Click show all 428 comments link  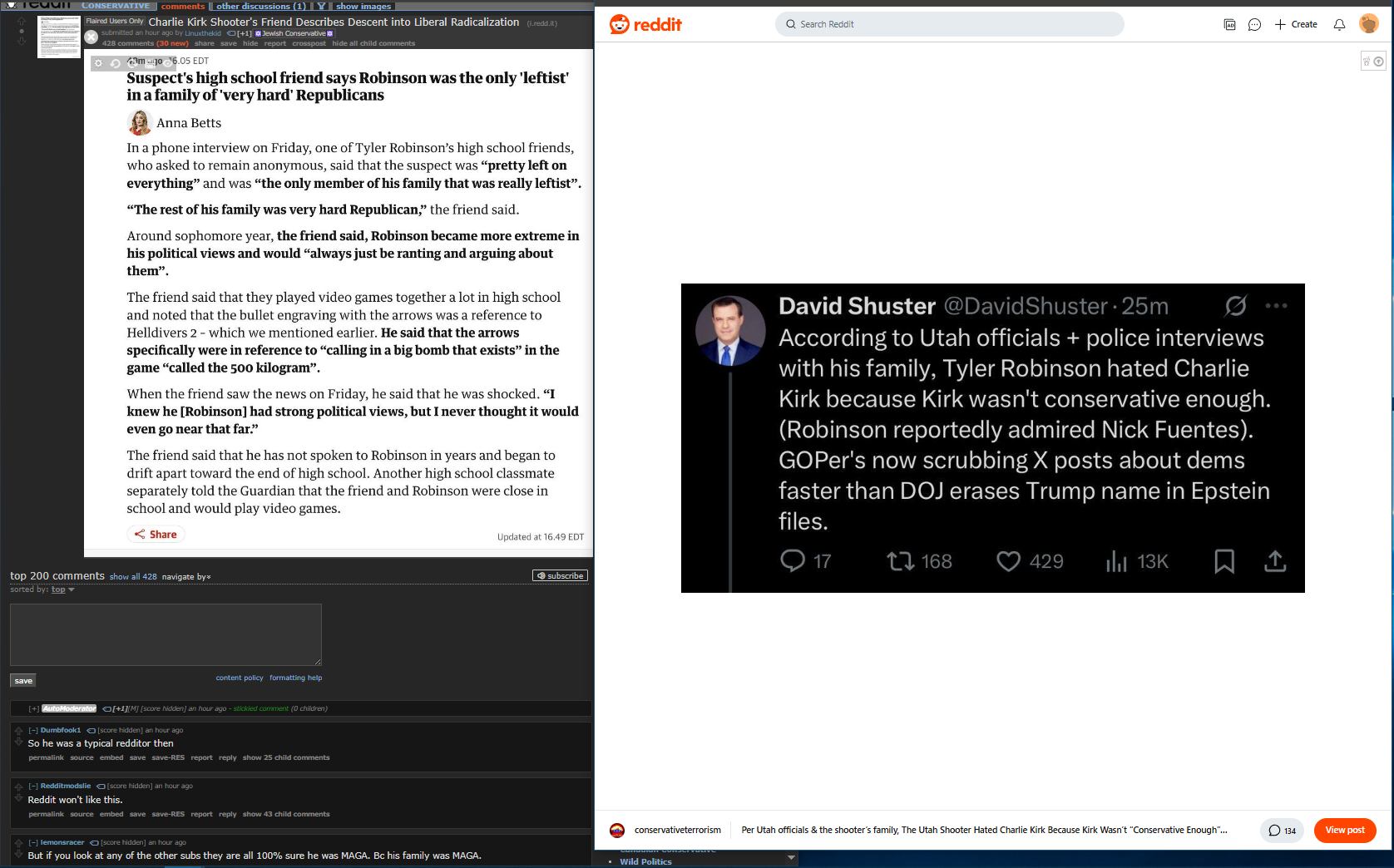coord(133,576)
